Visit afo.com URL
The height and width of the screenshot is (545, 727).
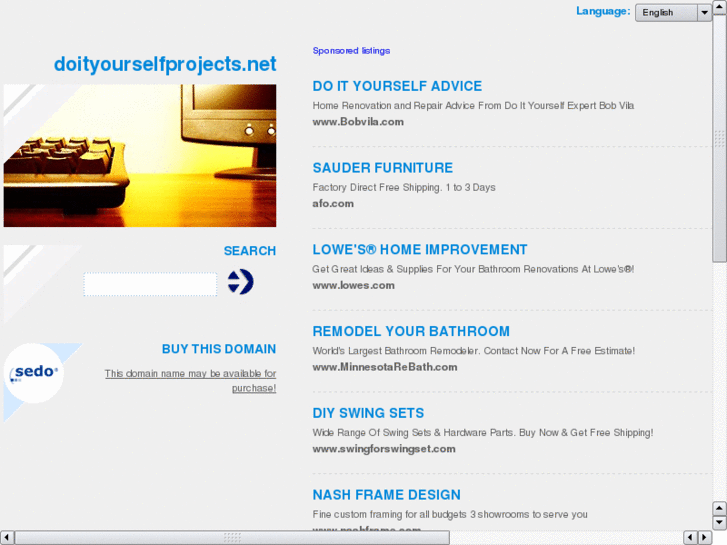tap(333, 204)
